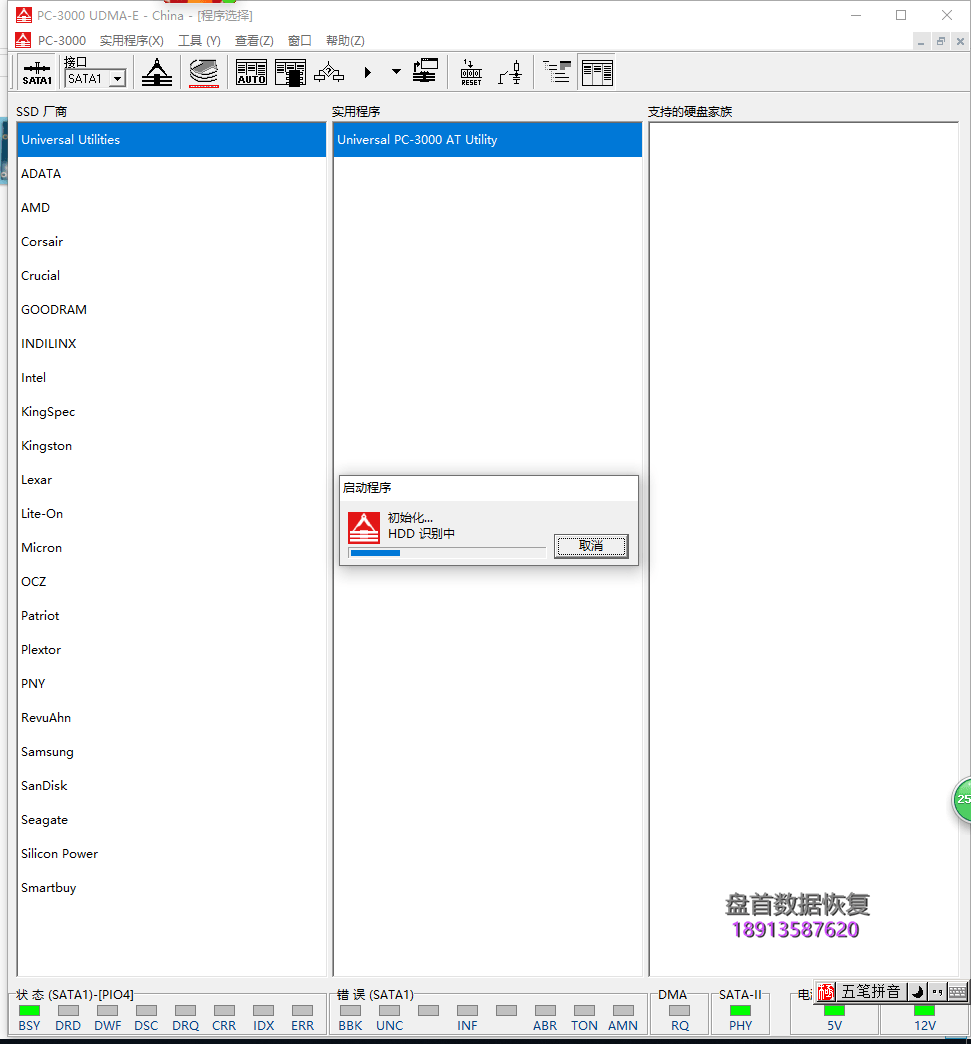Click the tree view layout icon

557,72
